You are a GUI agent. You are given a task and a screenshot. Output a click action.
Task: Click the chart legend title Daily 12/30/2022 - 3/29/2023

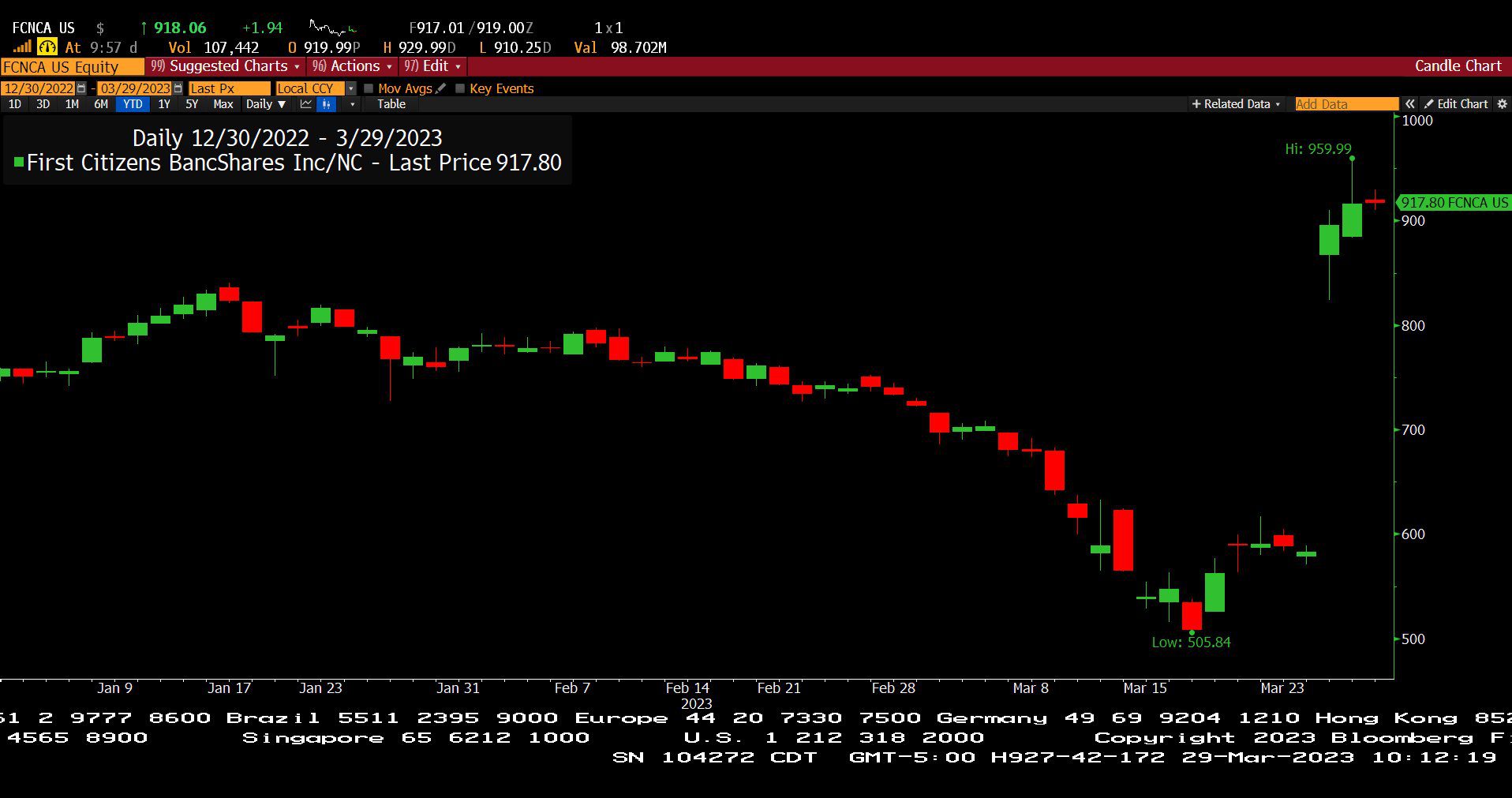pos(287,138)
